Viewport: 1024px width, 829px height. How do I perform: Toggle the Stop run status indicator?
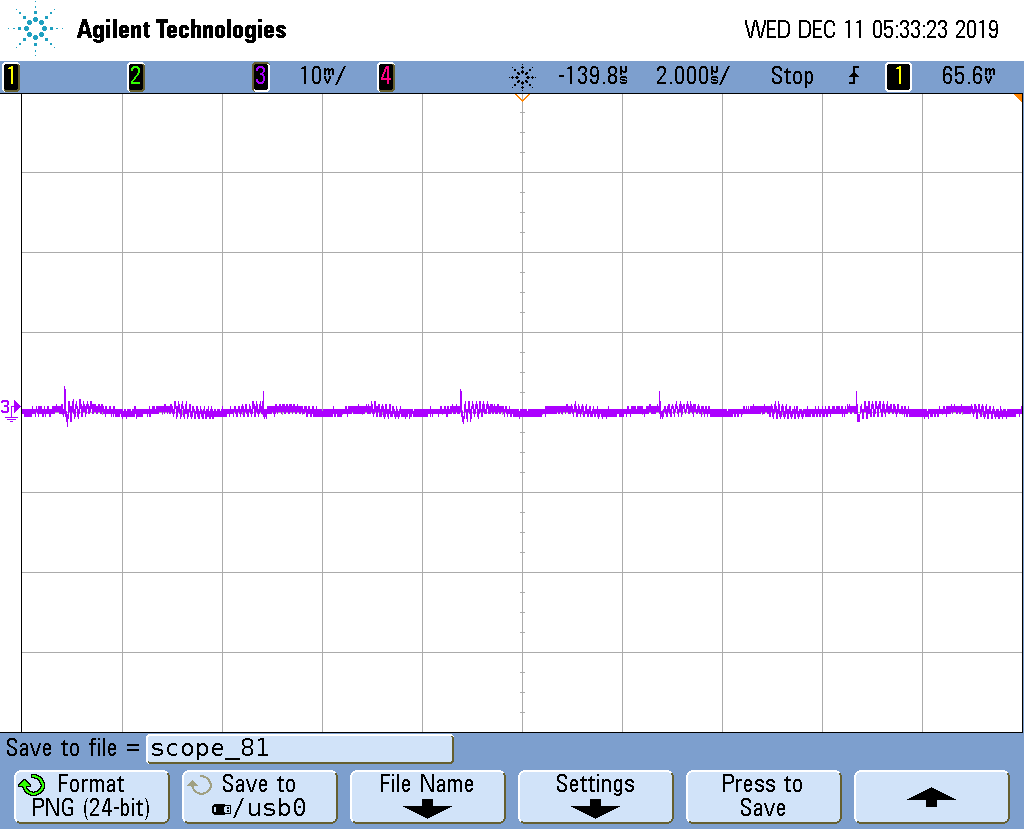pos(791,76)
